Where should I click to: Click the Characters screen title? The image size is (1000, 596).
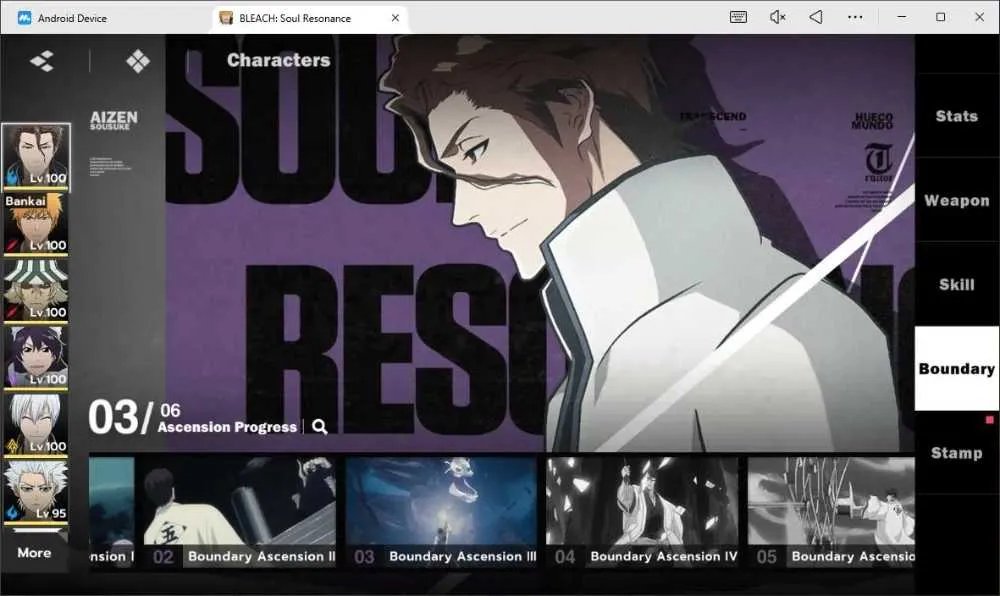pyautogui.click(x=279, y=60)
